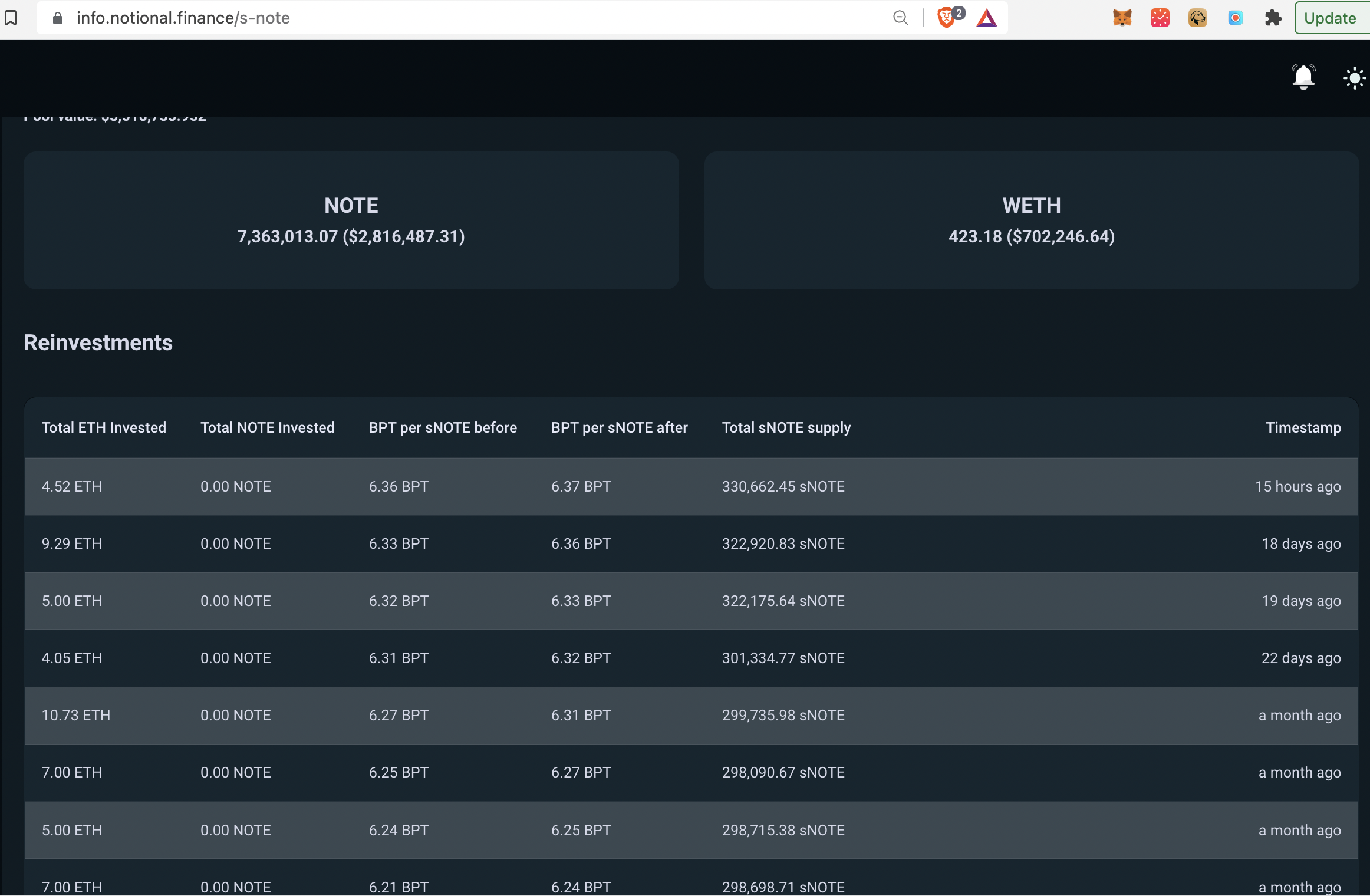Image resolution: width=1370 pixels, height=896 pixels.
Task: Select the Timestamp column header
Action: point(1303,427)
